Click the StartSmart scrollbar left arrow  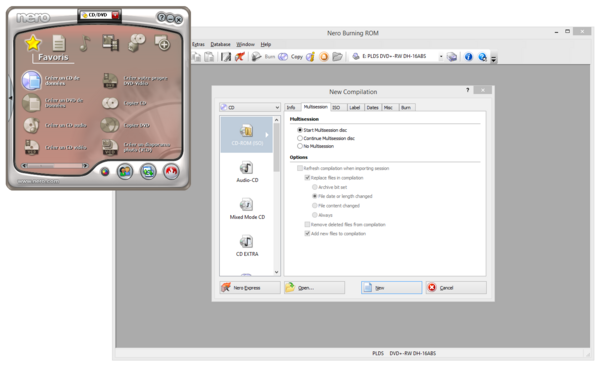(x=24, y=166)
